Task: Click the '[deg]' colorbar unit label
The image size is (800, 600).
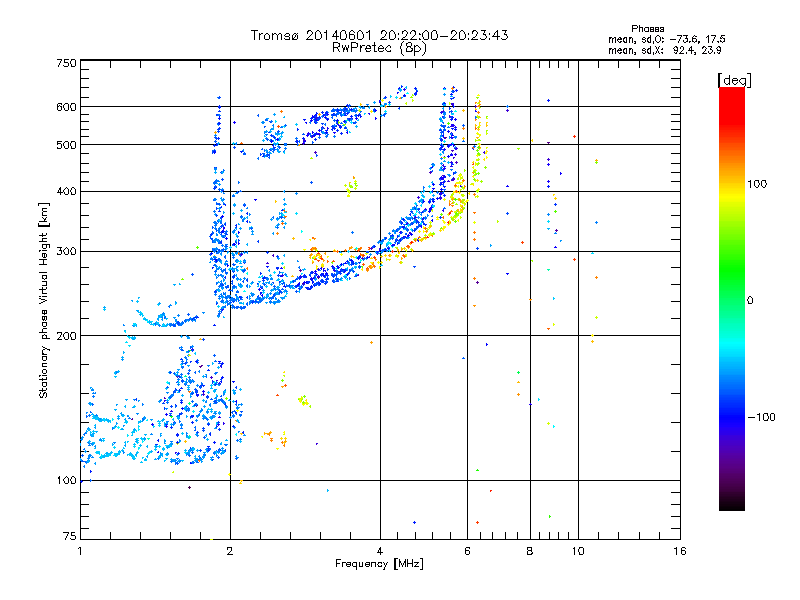Action: pos(734,80)
